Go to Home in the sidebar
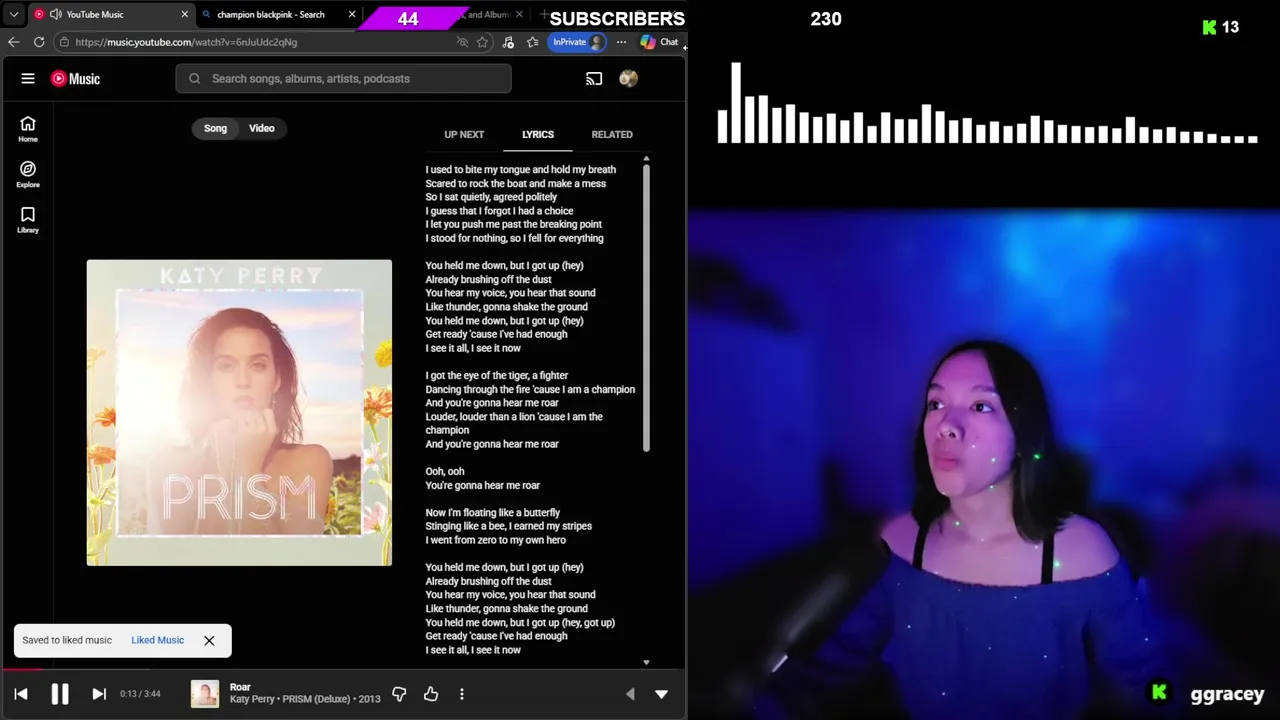The image size is (1280, 720). 28,129
